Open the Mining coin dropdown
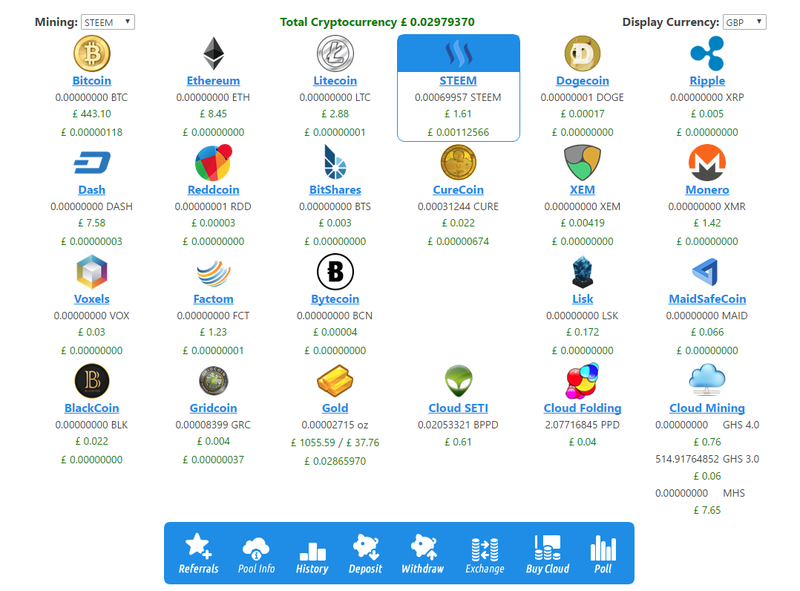Image resolution: width=800 pixels, height=591 pixels. [x=108, y=22]
